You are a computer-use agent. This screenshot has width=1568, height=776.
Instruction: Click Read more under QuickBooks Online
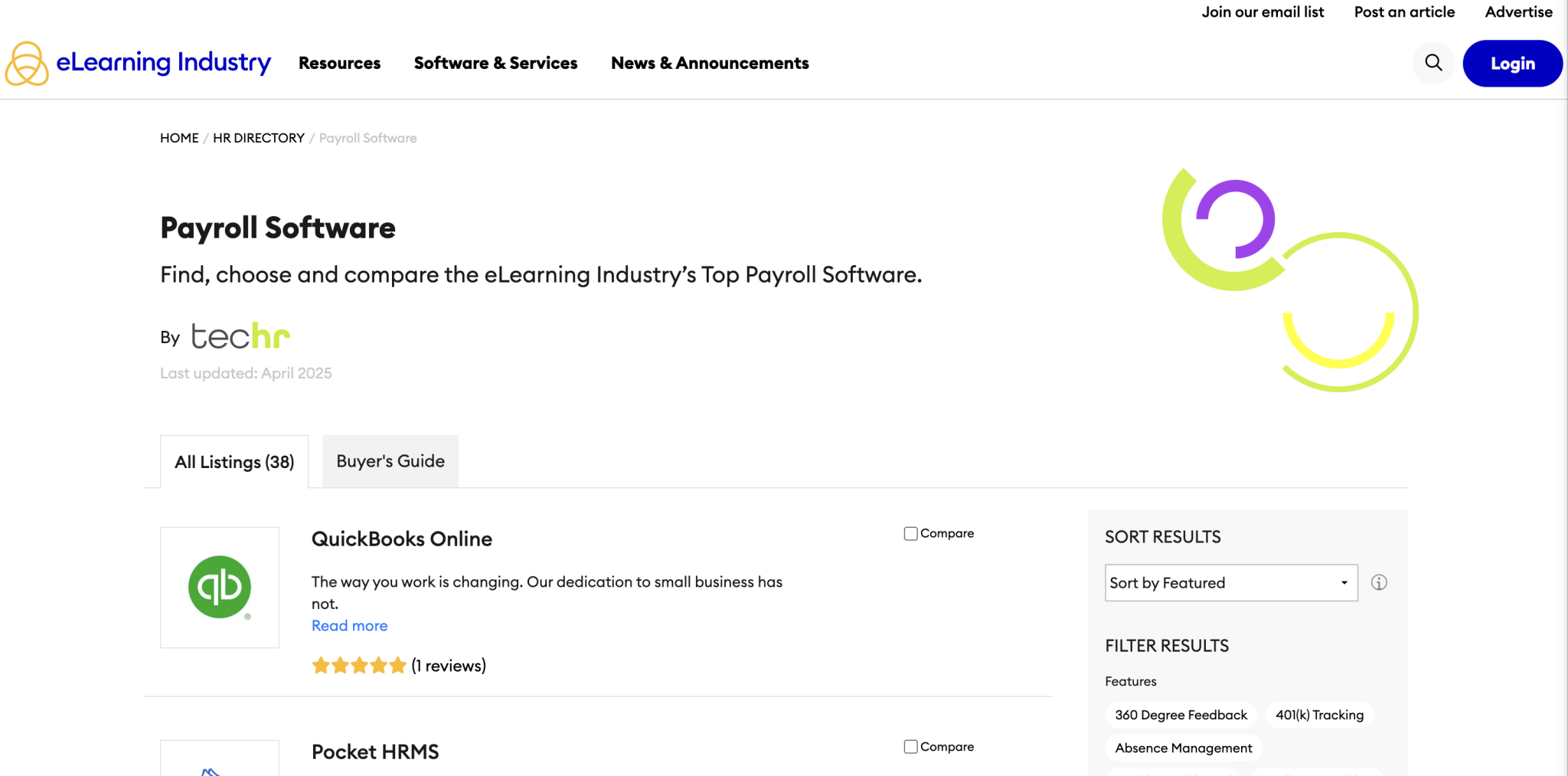349,626
